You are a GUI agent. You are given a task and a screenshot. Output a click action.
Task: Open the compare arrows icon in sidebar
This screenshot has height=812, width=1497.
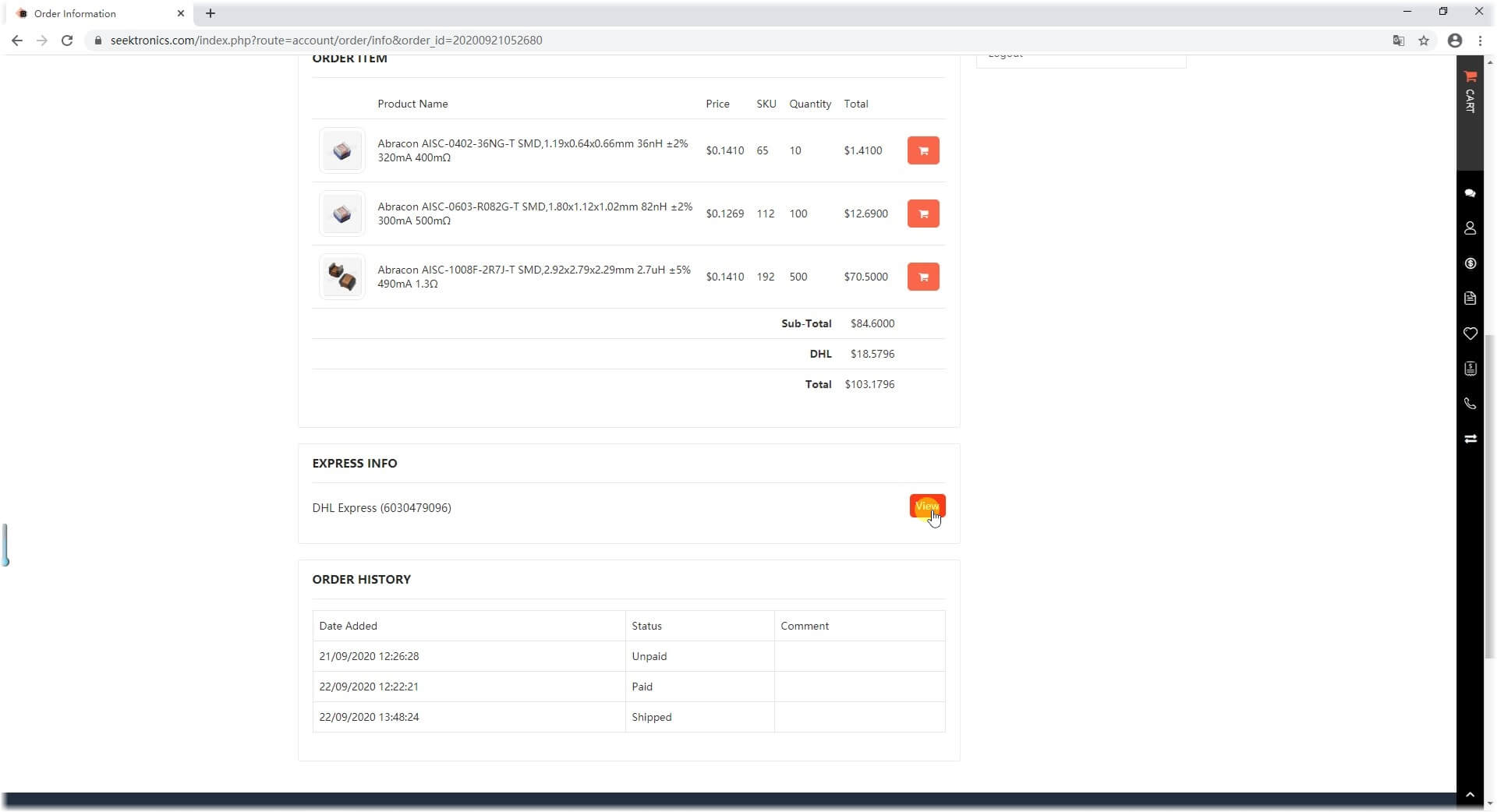[x=1470, y=439]
